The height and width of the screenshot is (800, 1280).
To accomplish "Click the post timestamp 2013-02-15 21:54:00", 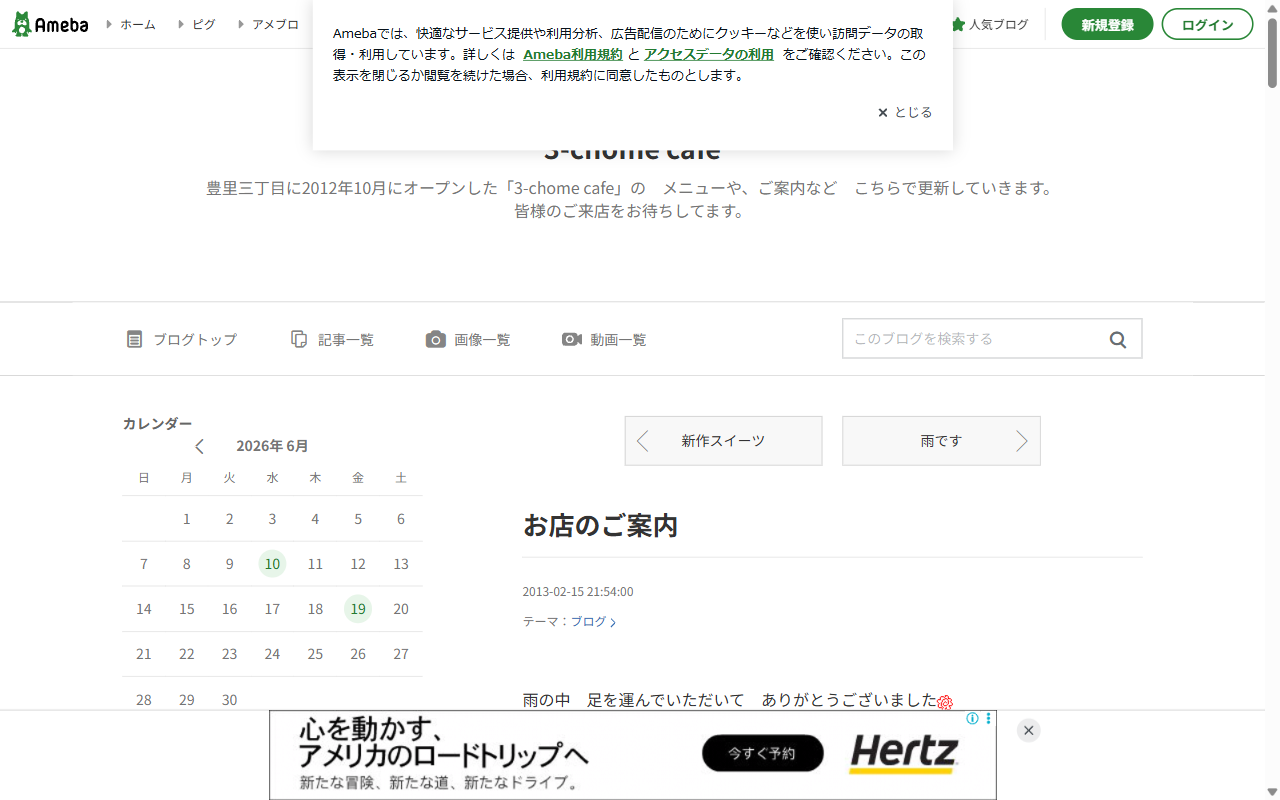I will click(578, 592).
